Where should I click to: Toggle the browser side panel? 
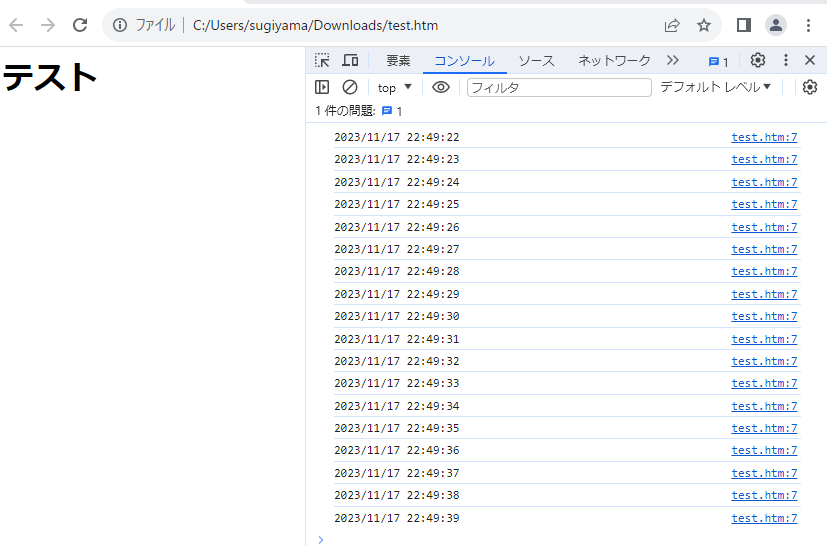click(744, 25)
